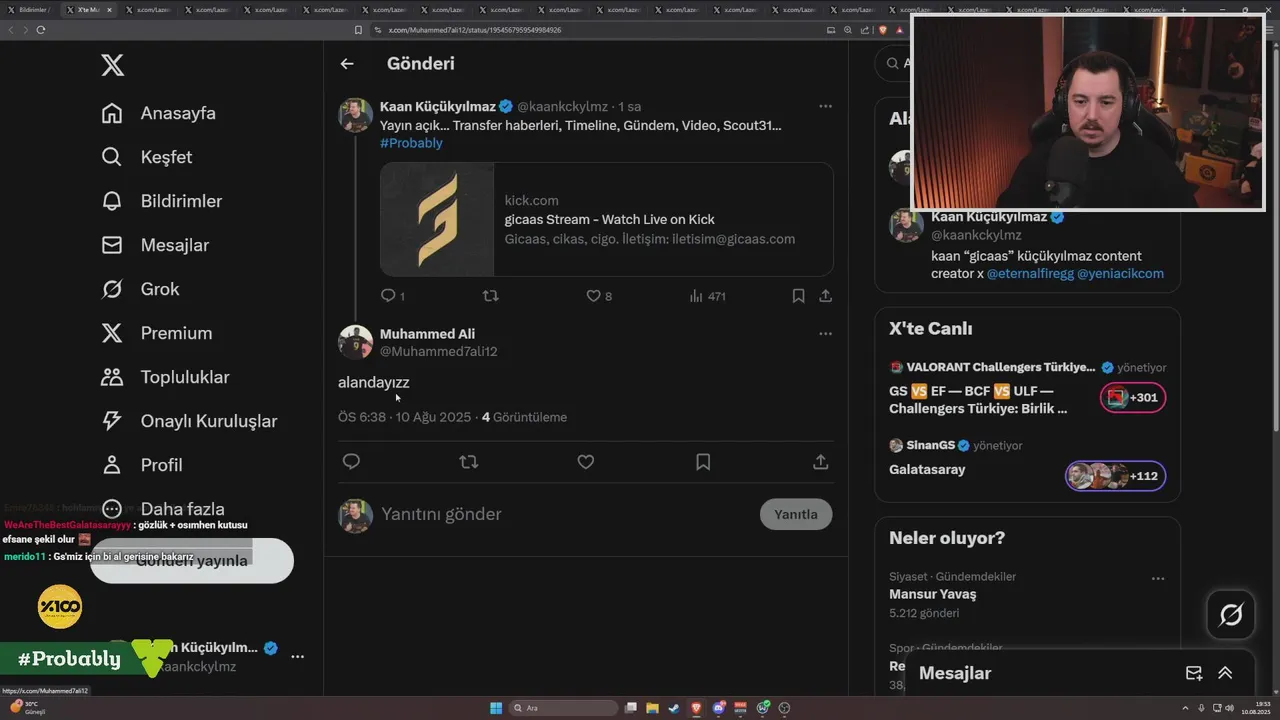Open Onaylı Kuruluşlar page

189,421
